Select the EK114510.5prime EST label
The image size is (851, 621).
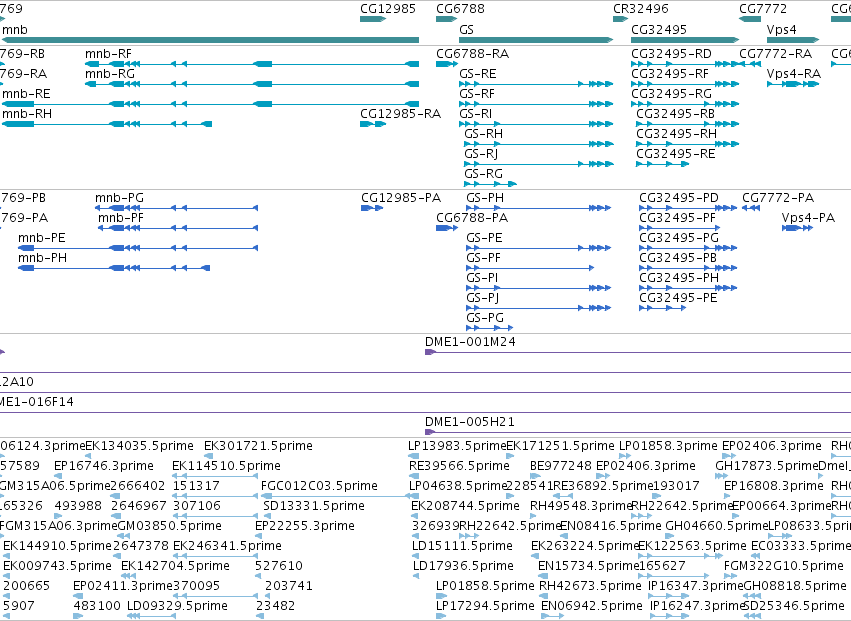tap(226, 466)
